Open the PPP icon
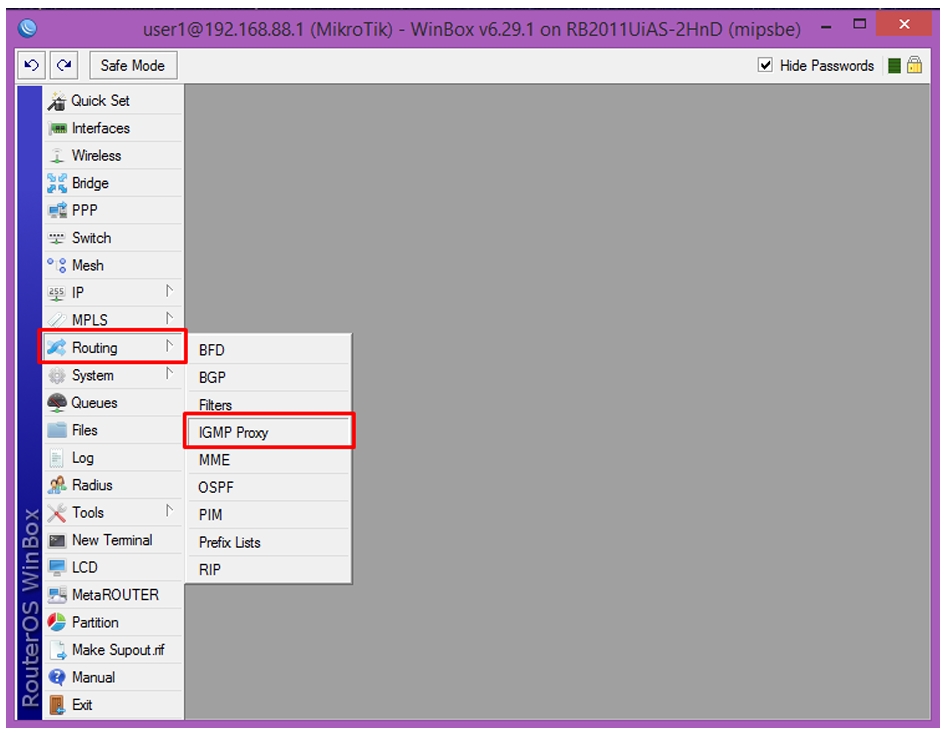946x733 pixels. click(57, 210)
